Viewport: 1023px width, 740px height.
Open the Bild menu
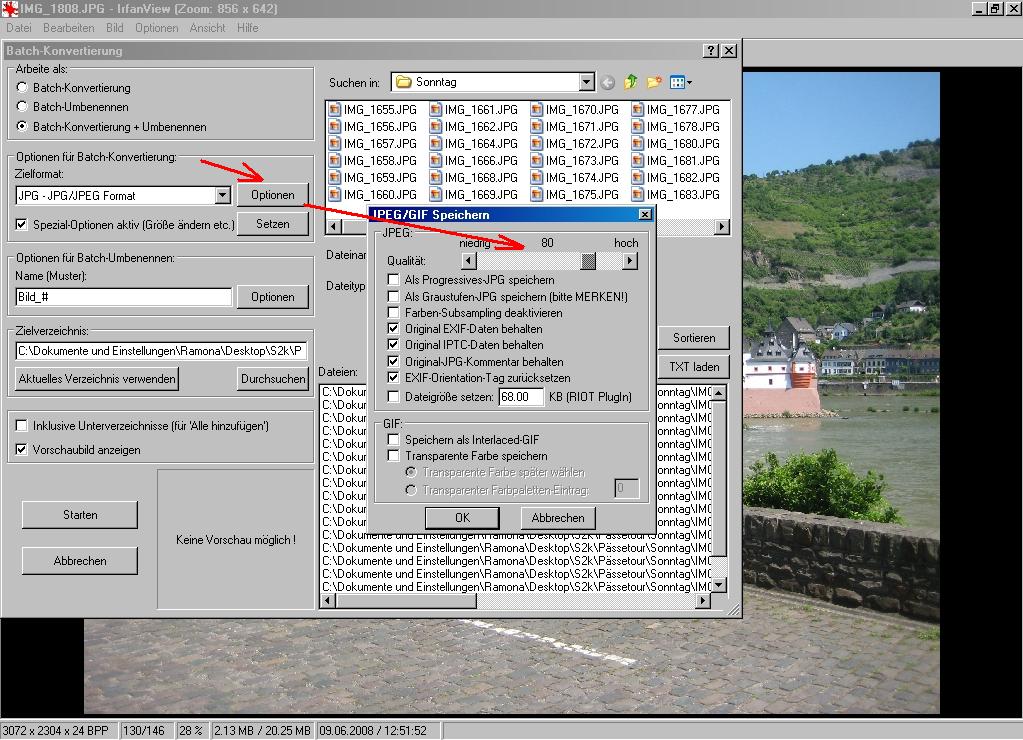click(114, 28)
